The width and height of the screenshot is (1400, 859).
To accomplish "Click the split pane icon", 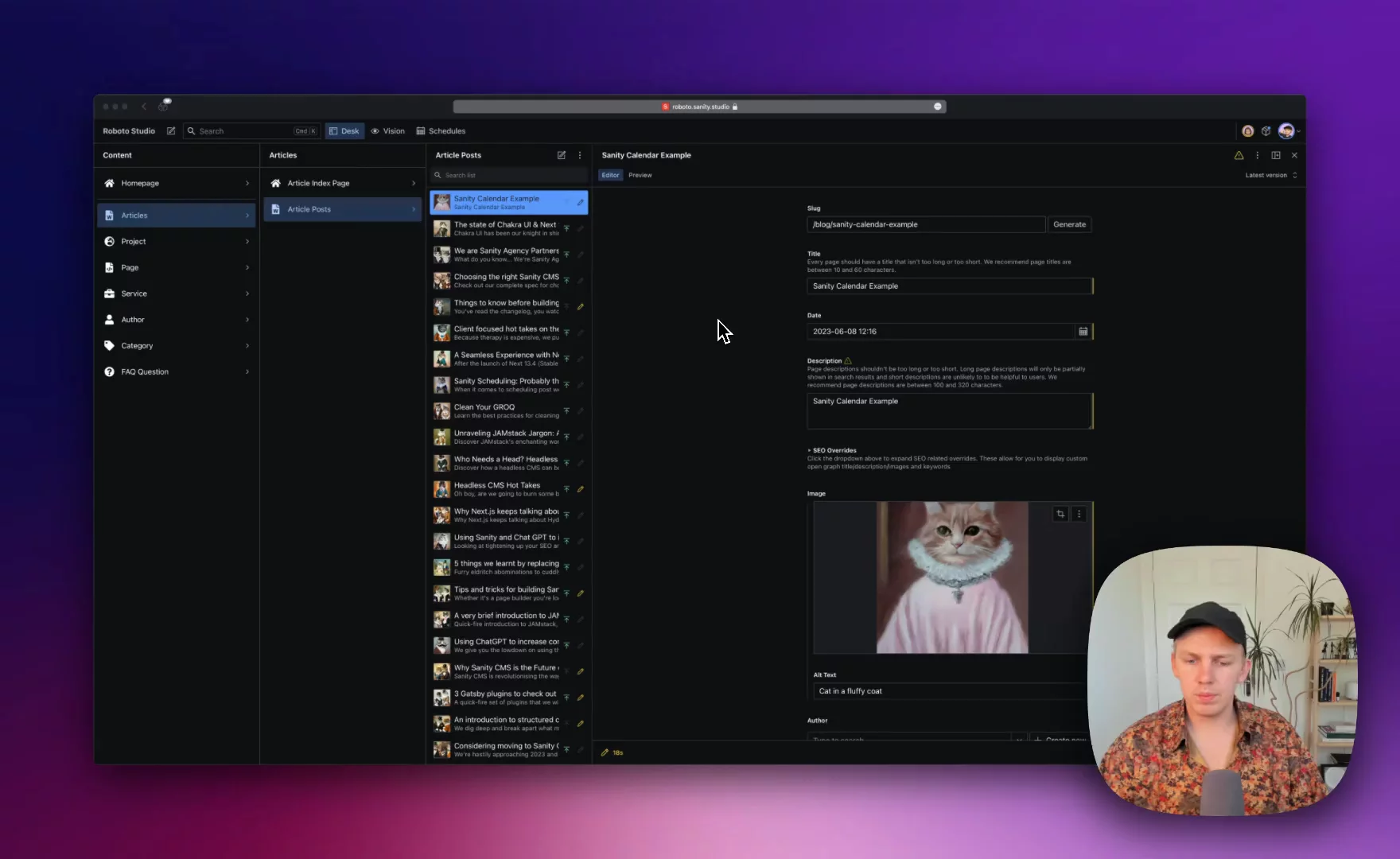I will pyautogui.click(x=1276, y=155).
